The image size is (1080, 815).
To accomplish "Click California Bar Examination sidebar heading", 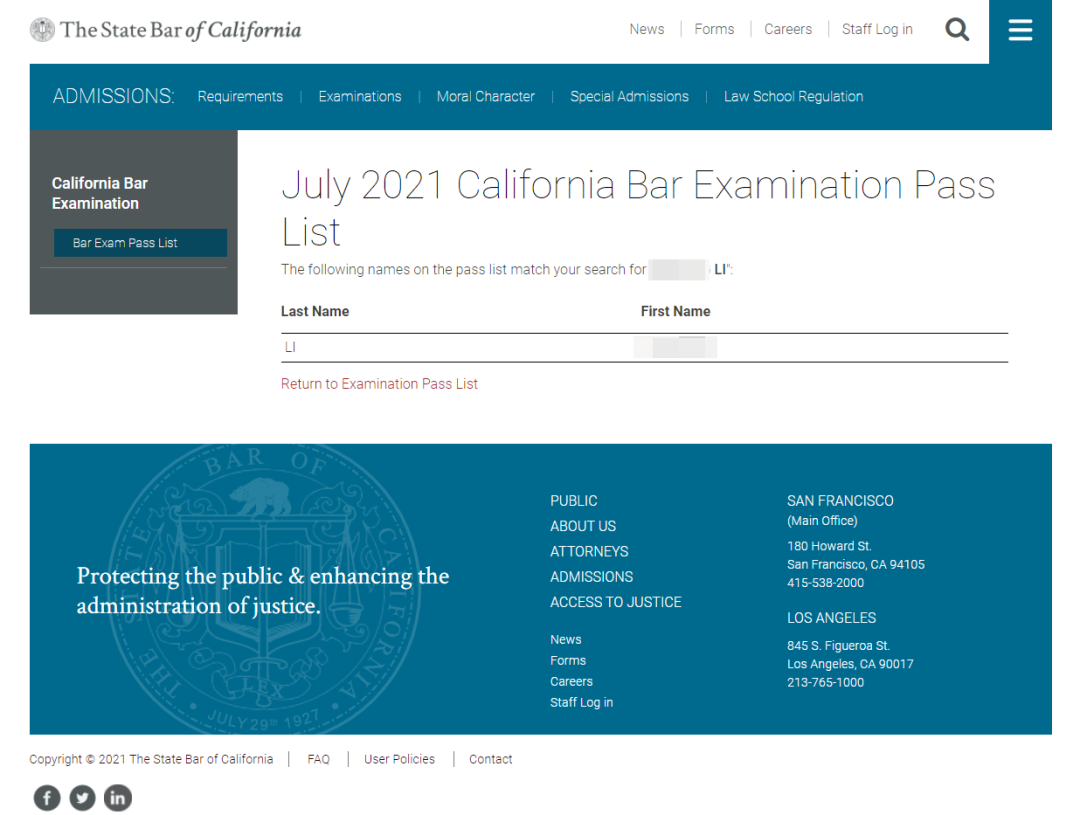I will [x=100, y=193].
